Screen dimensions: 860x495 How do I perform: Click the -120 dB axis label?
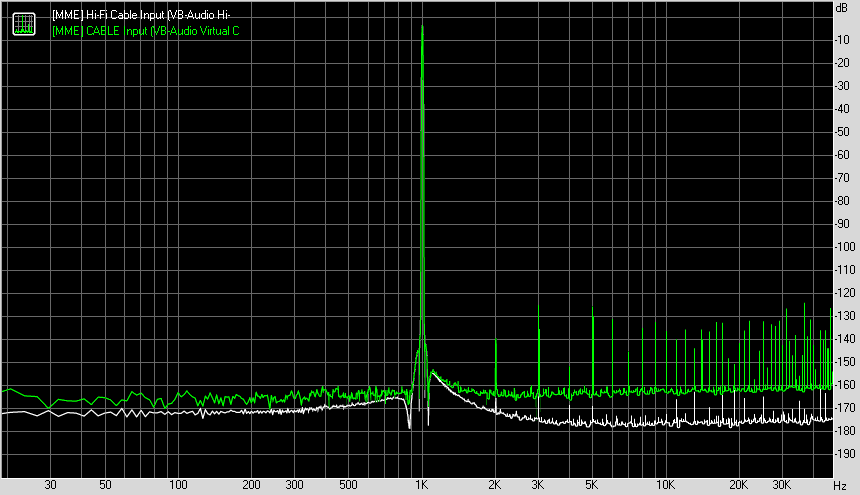click(844, 293)
